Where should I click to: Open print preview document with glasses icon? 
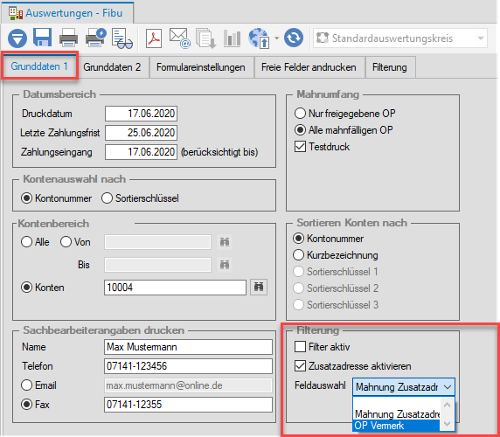(122, 39)
